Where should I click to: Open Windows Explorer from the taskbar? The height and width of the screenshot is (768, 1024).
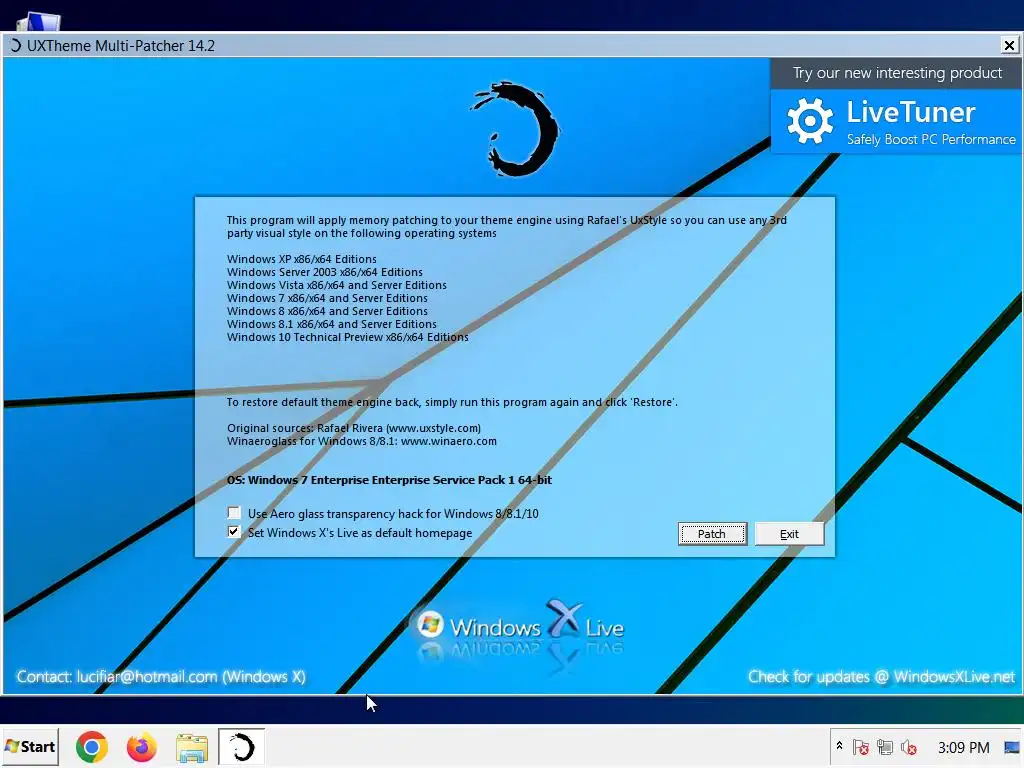pyautogui.click(x=191, y=747)
